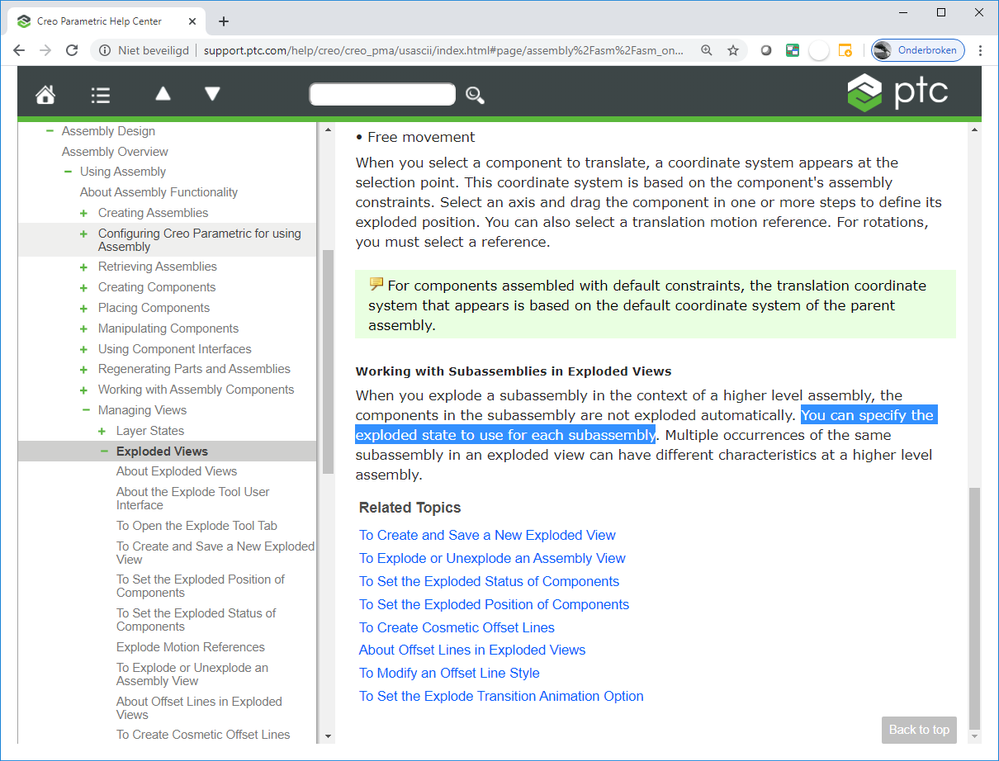
Task: Open Chrome's three-dot menu
Action: (x=980, y=50)
